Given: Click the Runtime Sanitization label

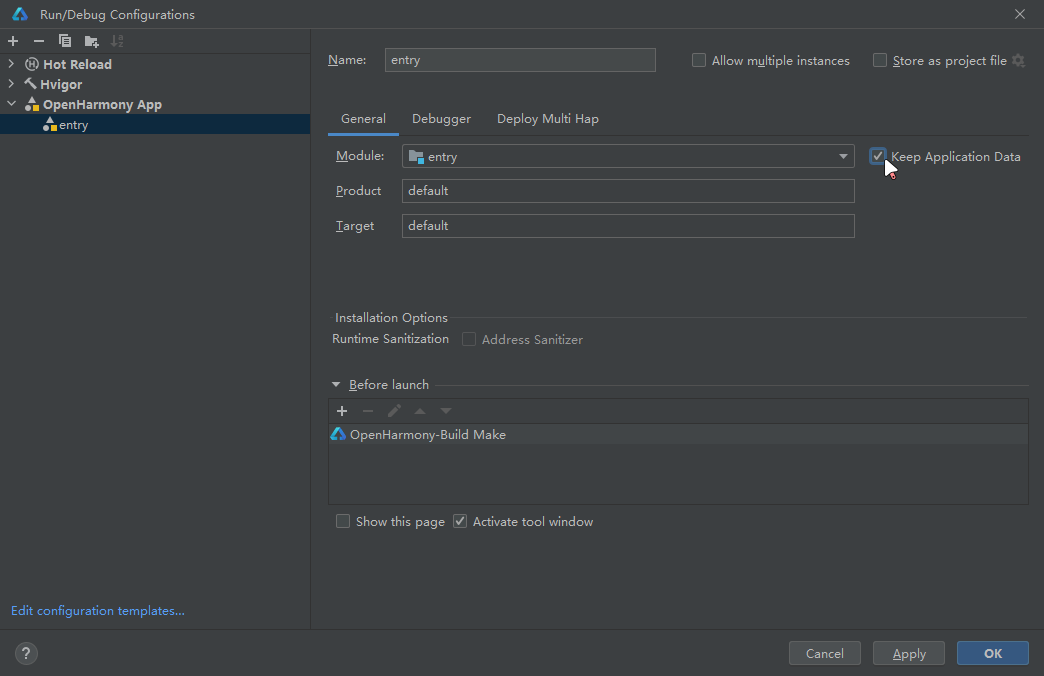Looking at the screenshot, I should [x=391, y=339].
